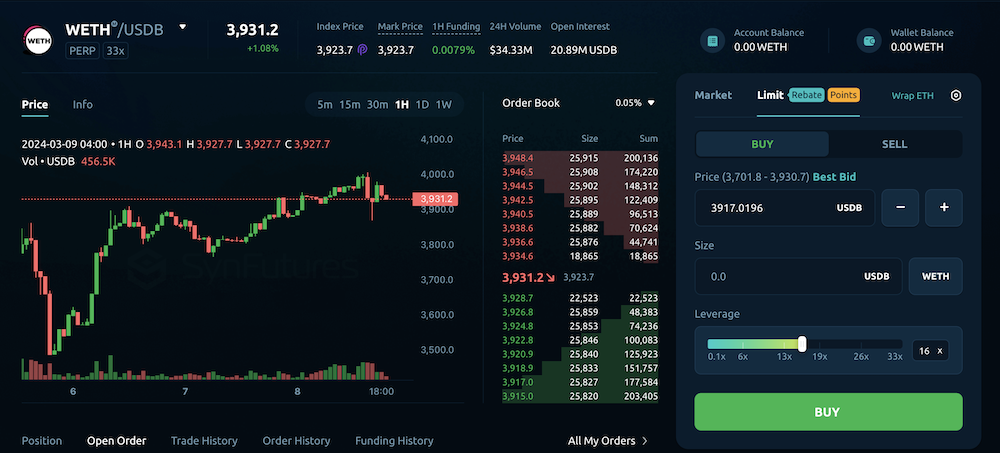
Task: Click the limit price input field
Action: tap(786, 207)
